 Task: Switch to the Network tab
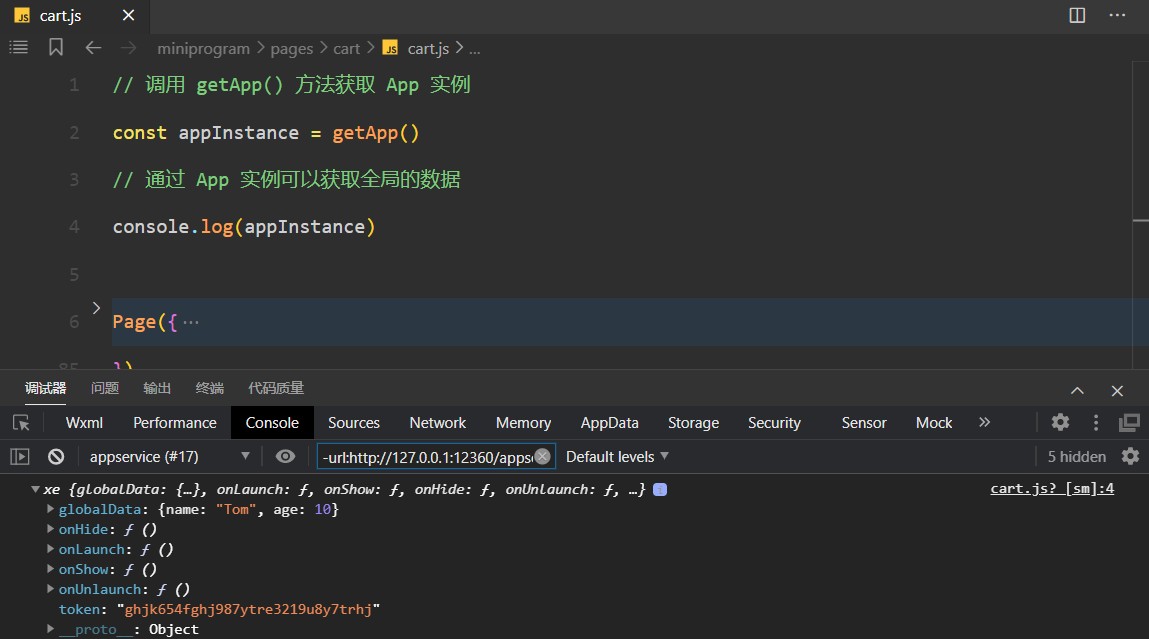437,423
